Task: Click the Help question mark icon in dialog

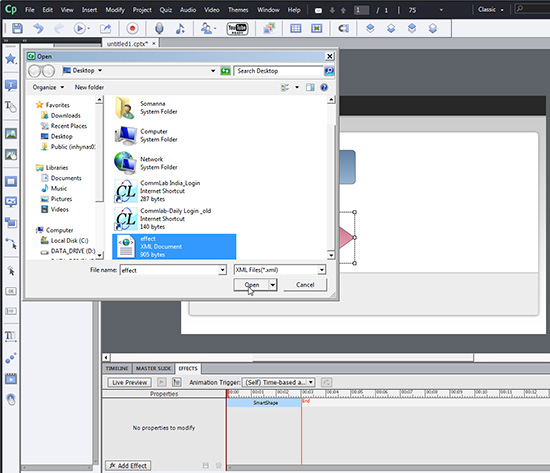Action: coord(324,87)
